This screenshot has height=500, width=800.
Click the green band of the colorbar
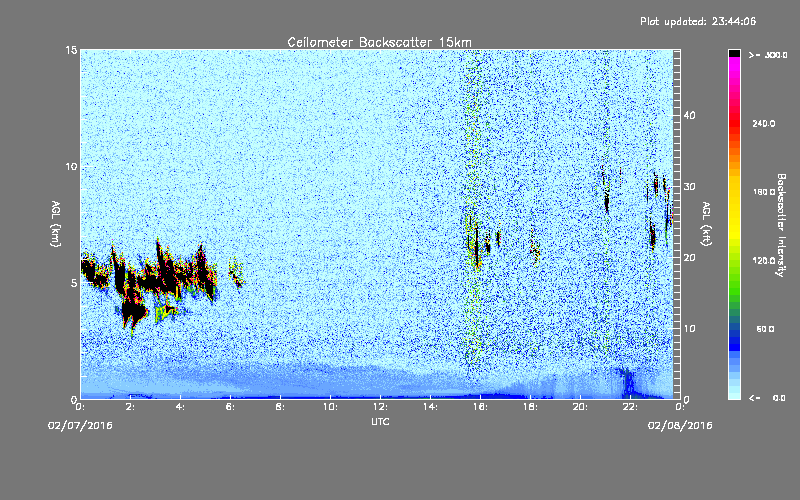[x=734, y=276]
